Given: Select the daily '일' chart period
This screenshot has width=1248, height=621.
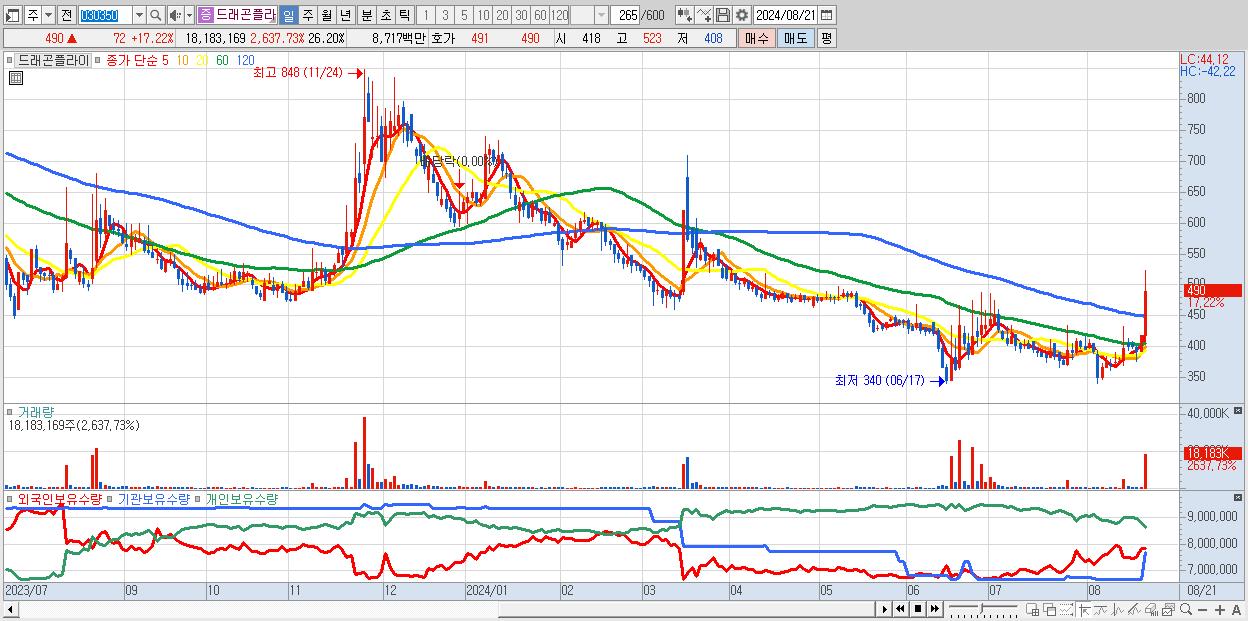Looking at the screenshot, I should [288, 15].
